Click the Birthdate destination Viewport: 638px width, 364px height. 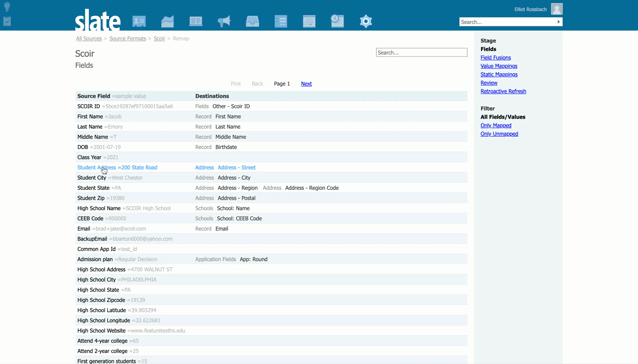click(x=226, y=147)
